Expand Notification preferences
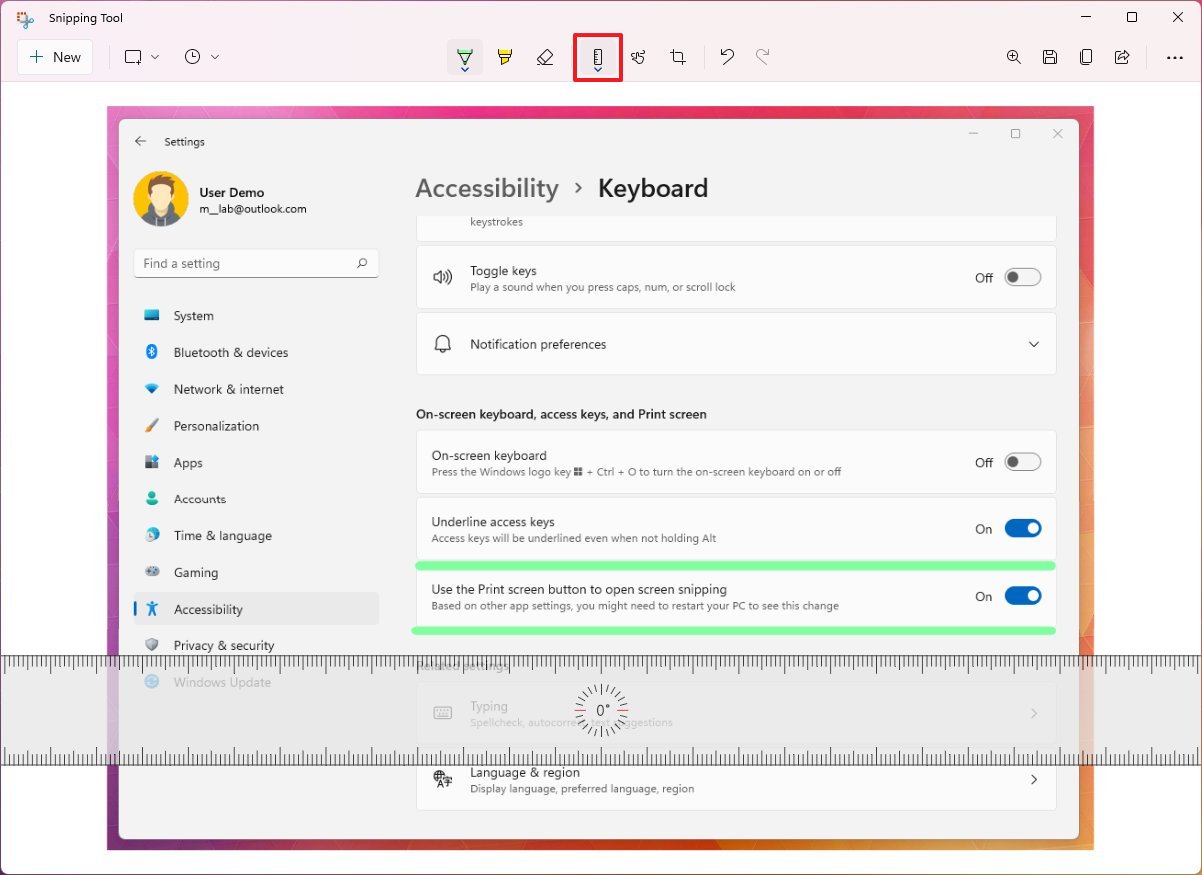This screenshot has width=1202, height=875. [1034, 344]
